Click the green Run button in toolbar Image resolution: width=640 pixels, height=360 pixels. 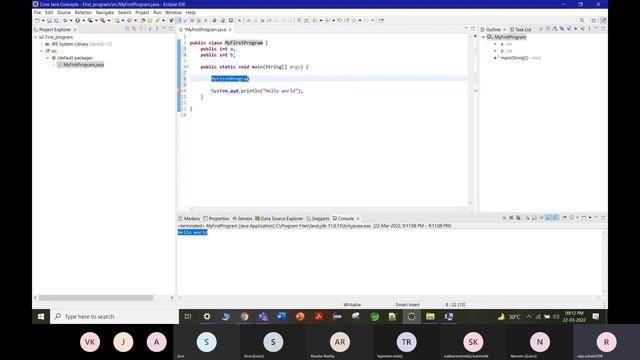[77, 20]
